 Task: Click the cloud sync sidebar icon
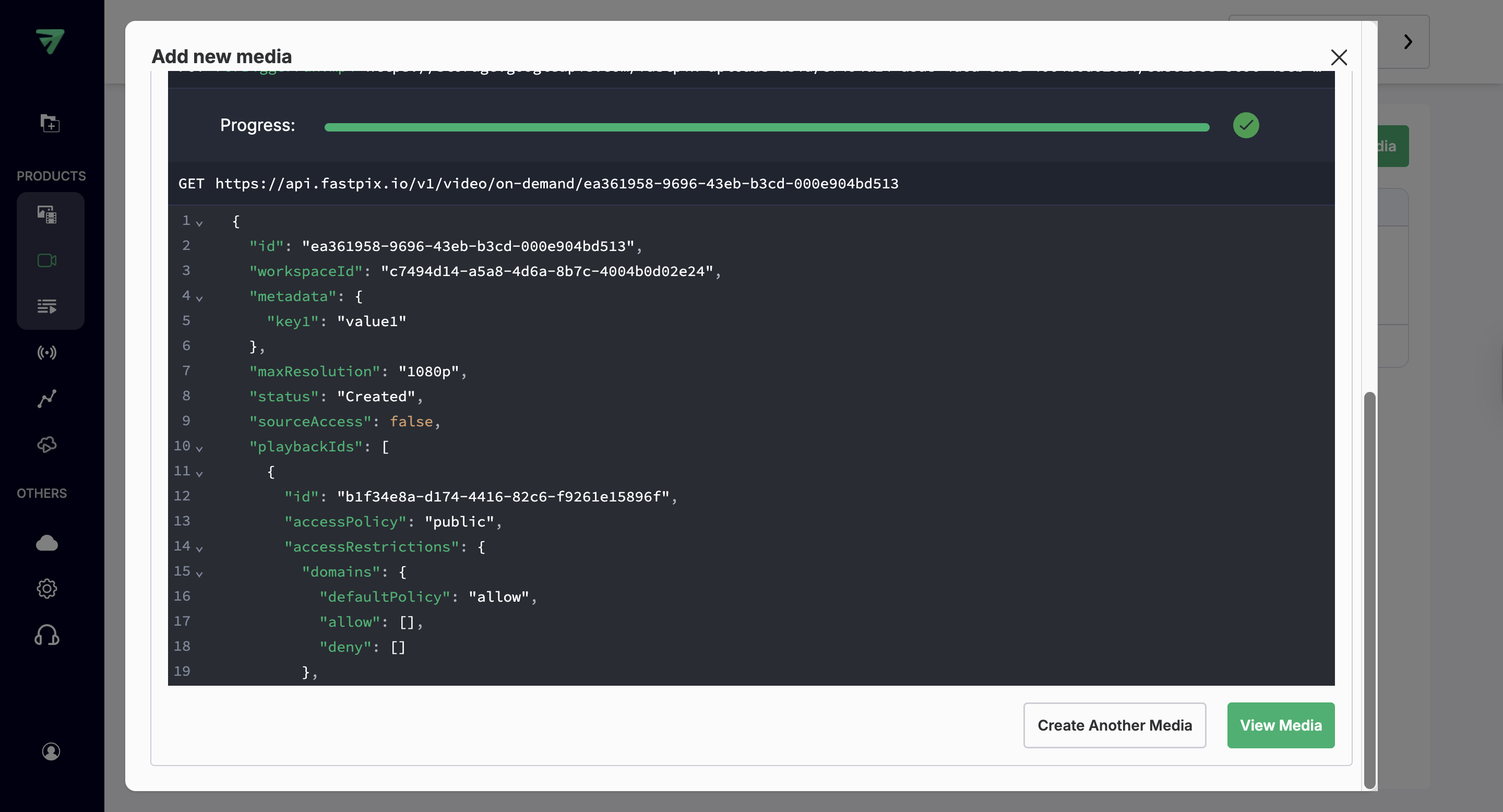[47, 445]
